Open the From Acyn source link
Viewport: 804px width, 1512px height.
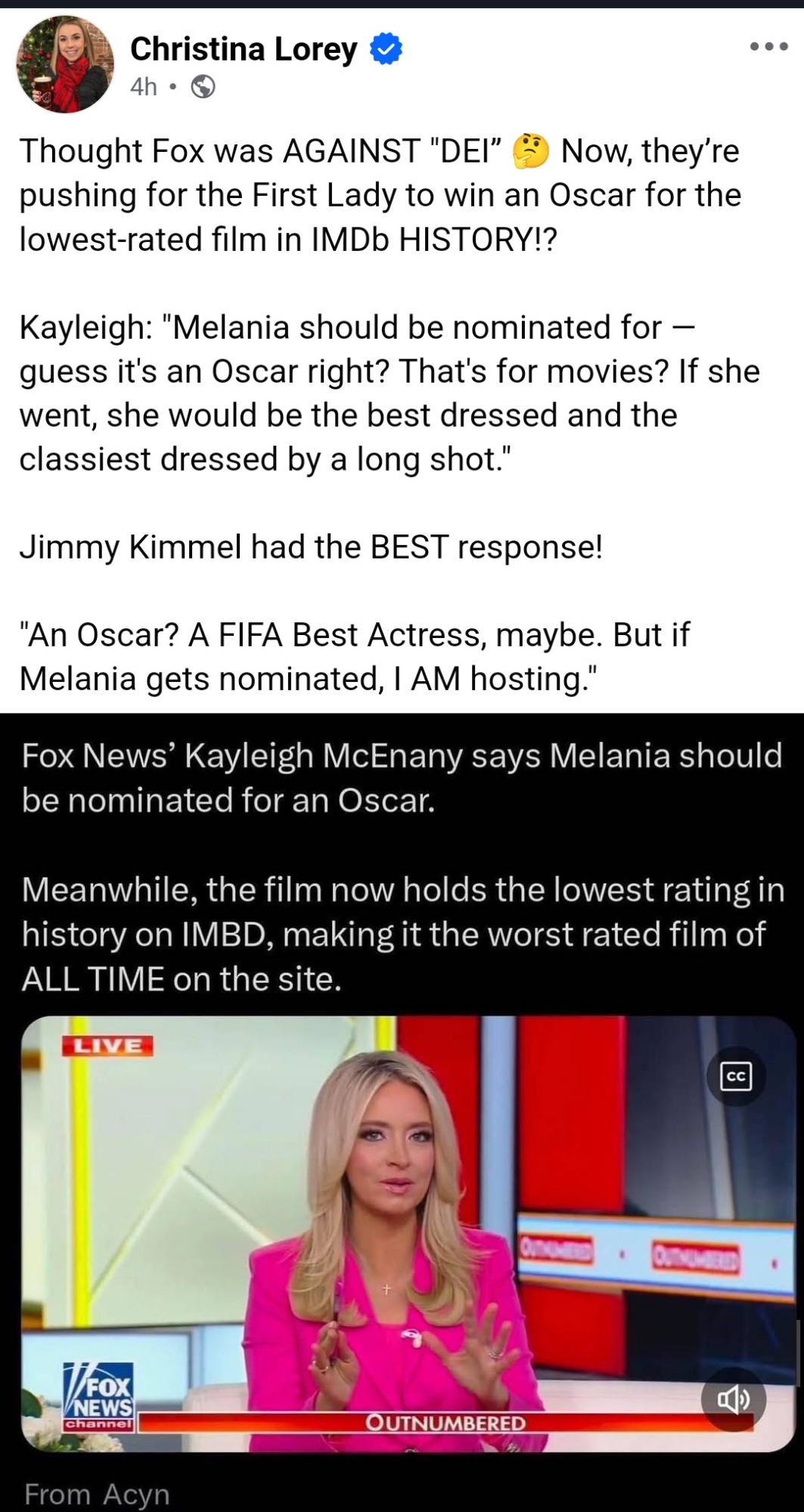click(x=97, y=1494)
